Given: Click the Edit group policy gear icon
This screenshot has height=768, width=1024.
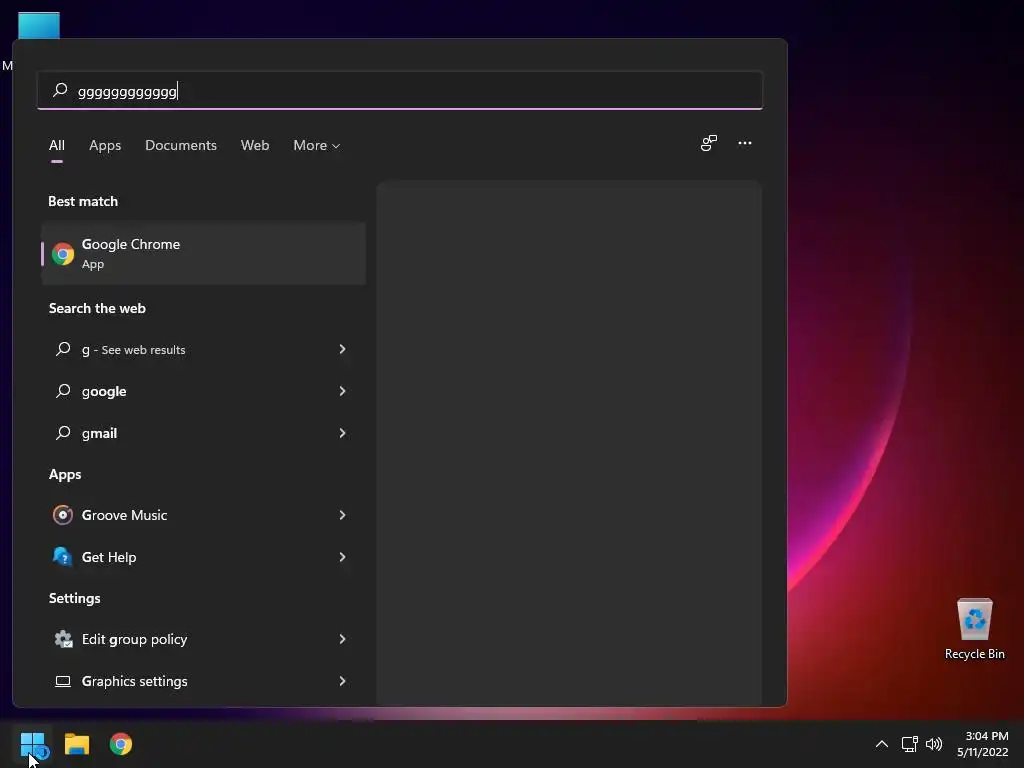Looking at the screenshot, I should coord(63,639).
